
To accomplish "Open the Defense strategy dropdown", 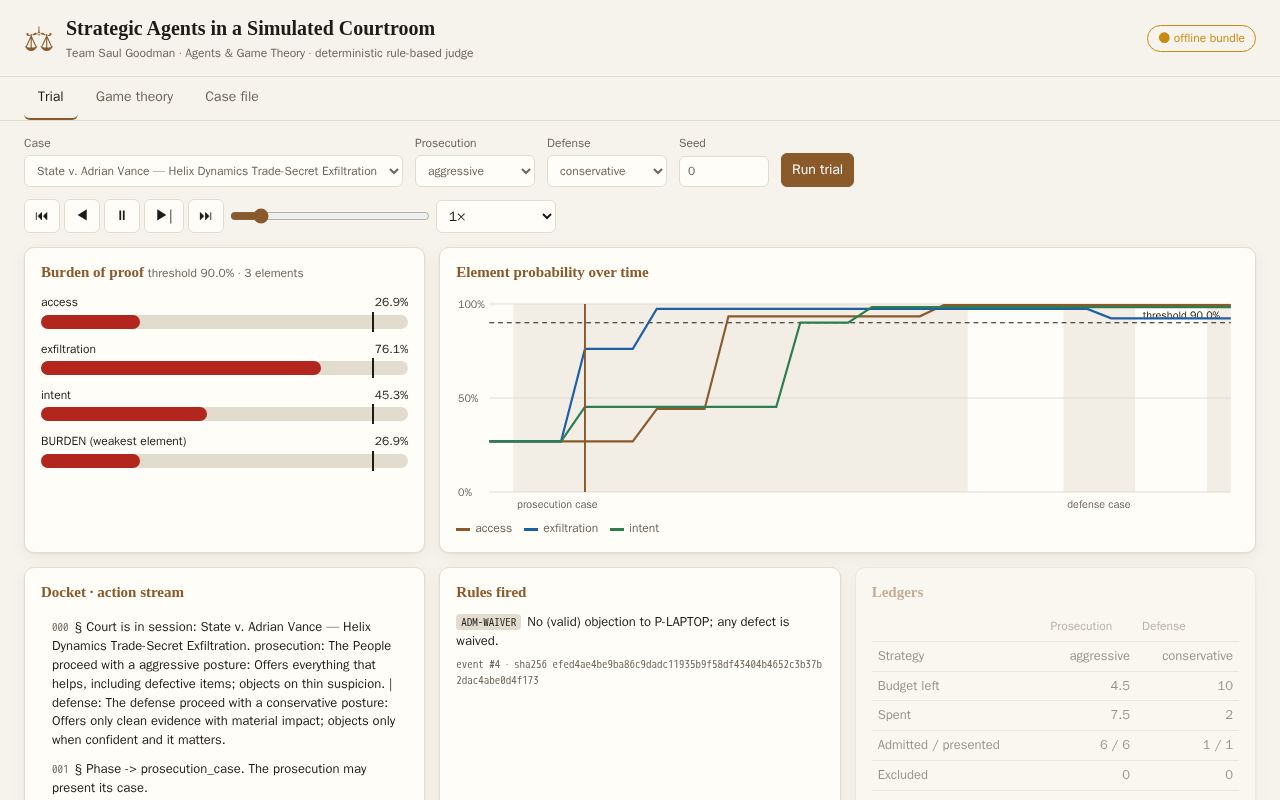I will pos(607,171).
